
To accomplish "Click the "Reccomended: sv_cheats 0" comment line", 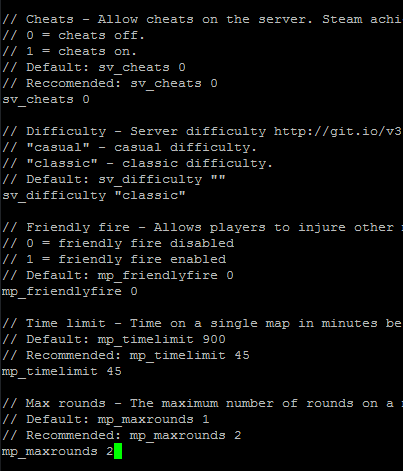I will [110, 83].
